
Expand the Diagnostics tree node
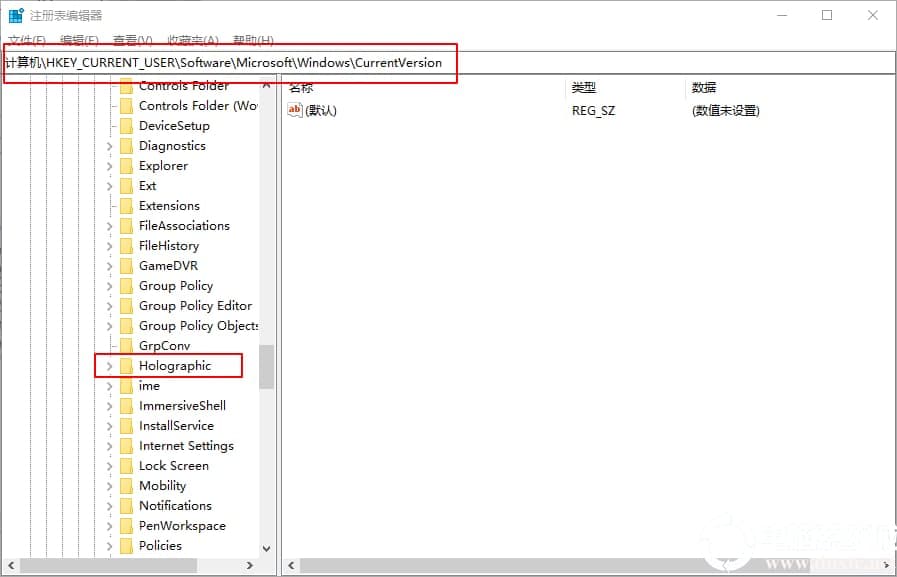109,145
